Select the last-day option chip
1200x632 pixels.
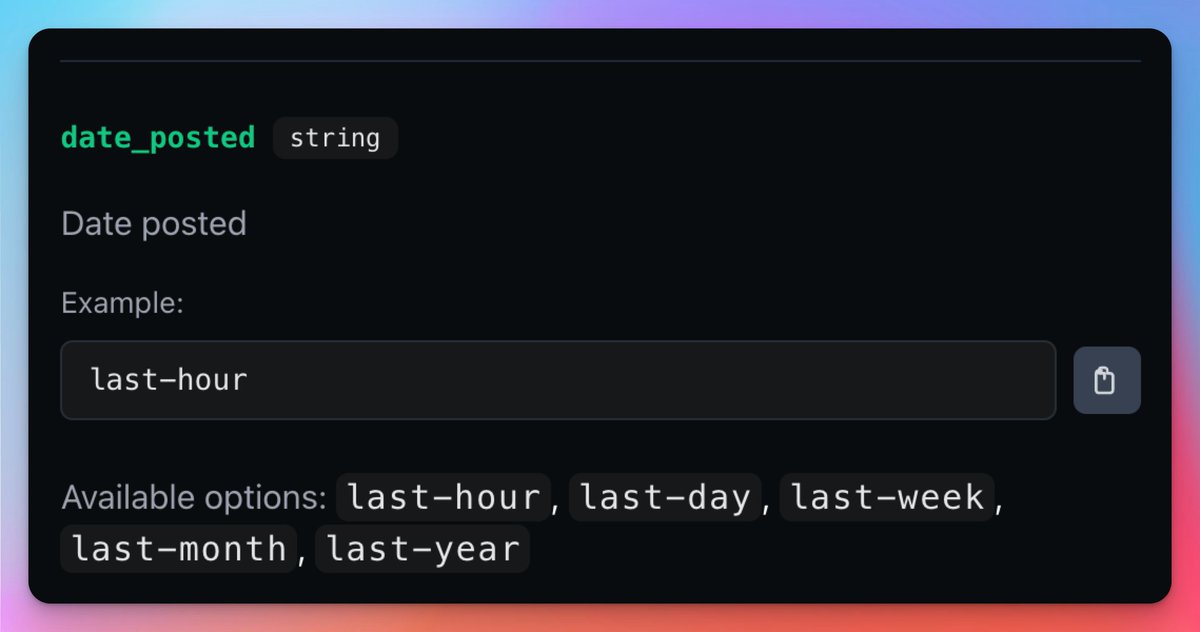click(665, 497)
